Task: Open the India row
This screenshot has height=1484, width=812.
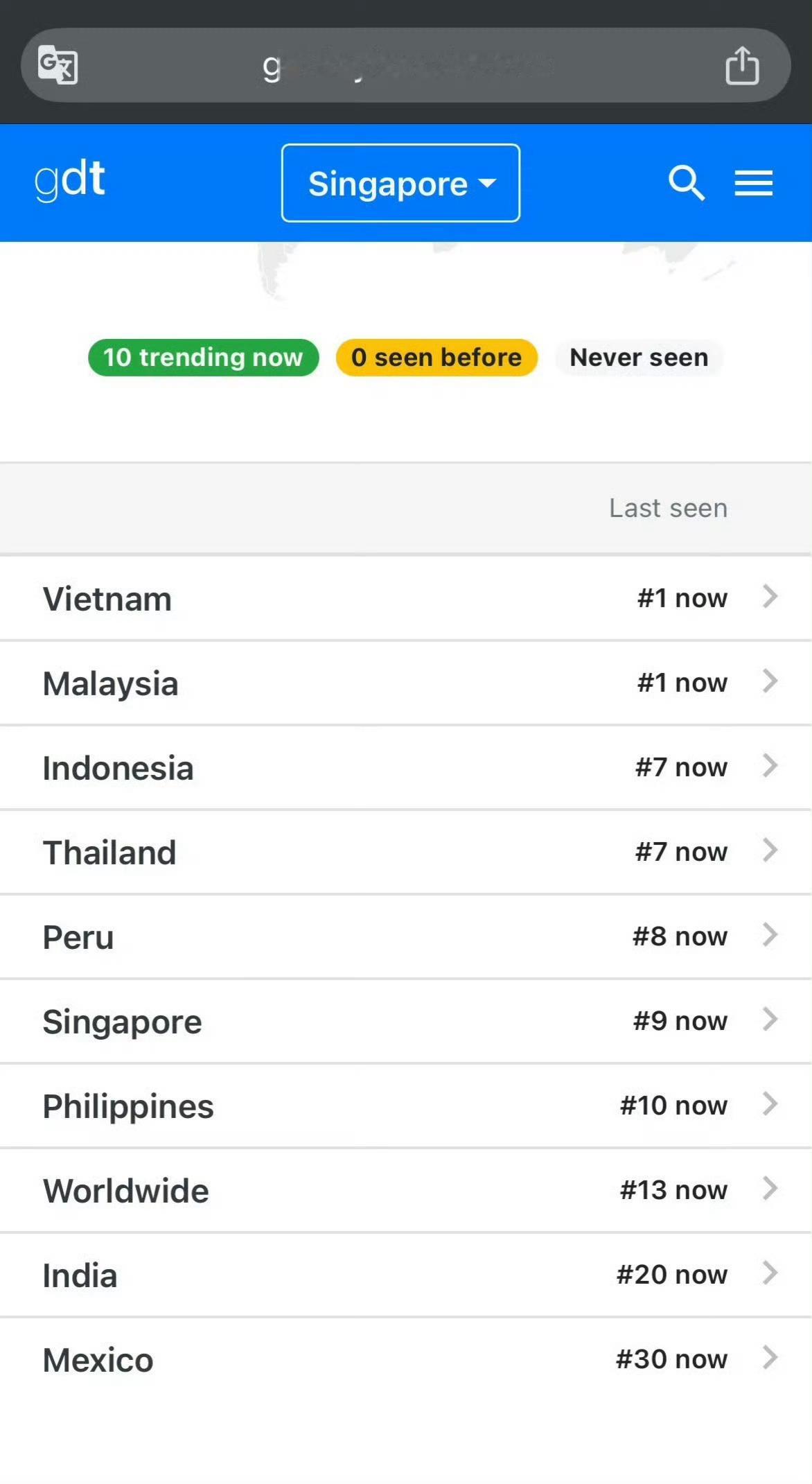Action: [x=406, y=1275]
